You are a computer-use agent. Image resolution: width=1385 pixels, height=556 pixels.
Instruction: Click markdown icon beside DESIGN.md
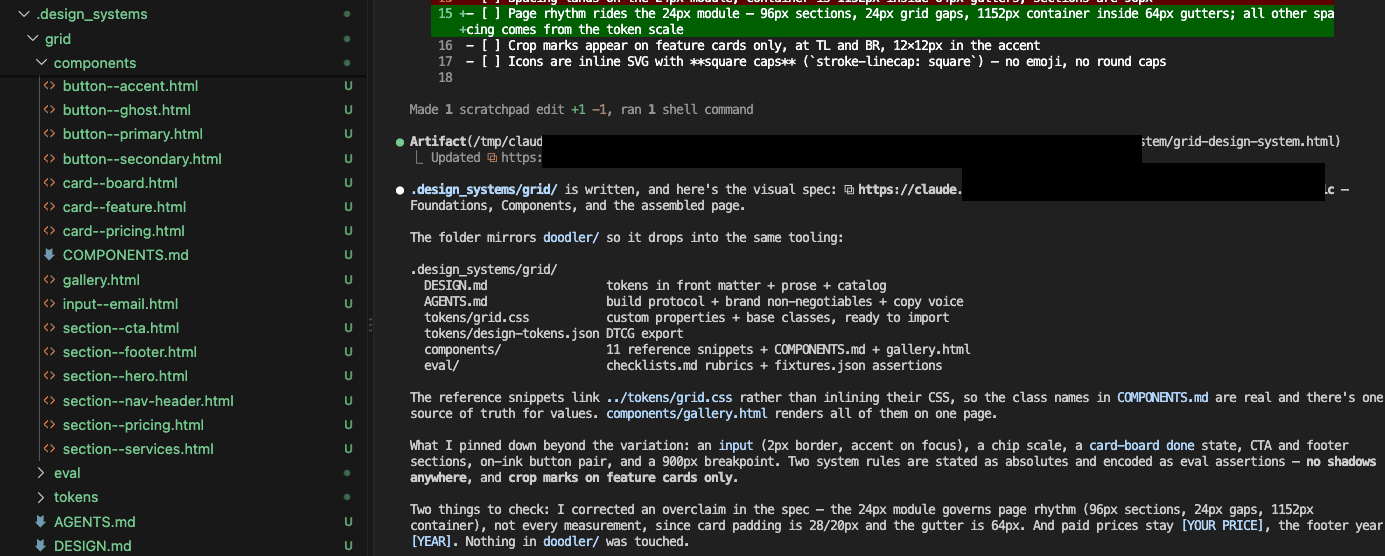(40, 546)
